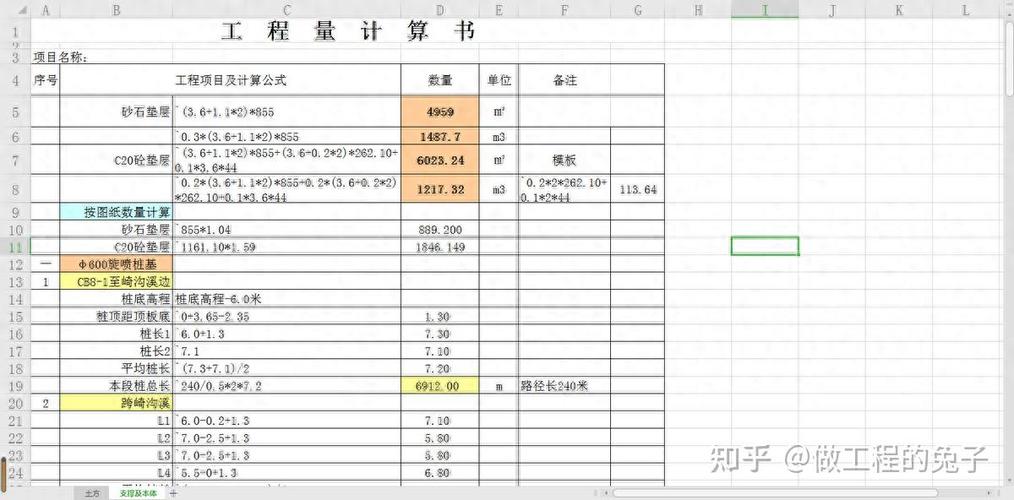
Task: Click the formula cell 1161.10*1.59
Action: click(286, 246)
